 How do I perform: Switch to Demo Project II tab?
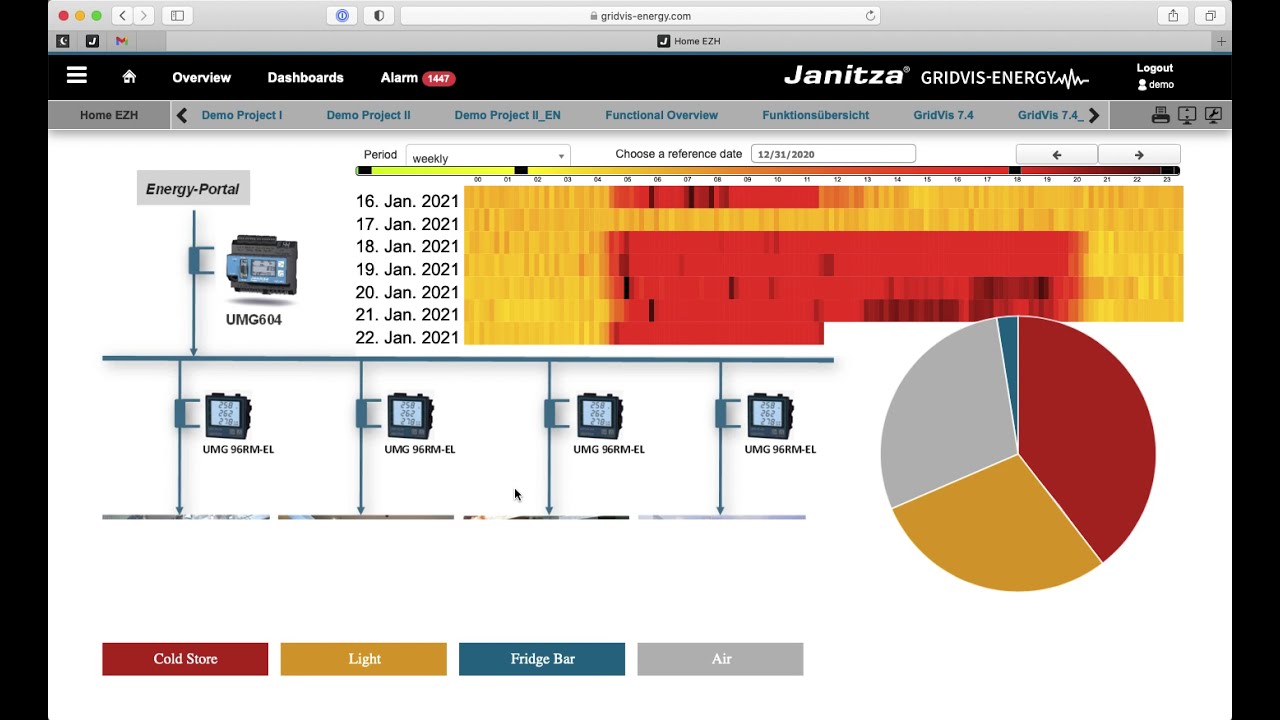click(368, 115)
